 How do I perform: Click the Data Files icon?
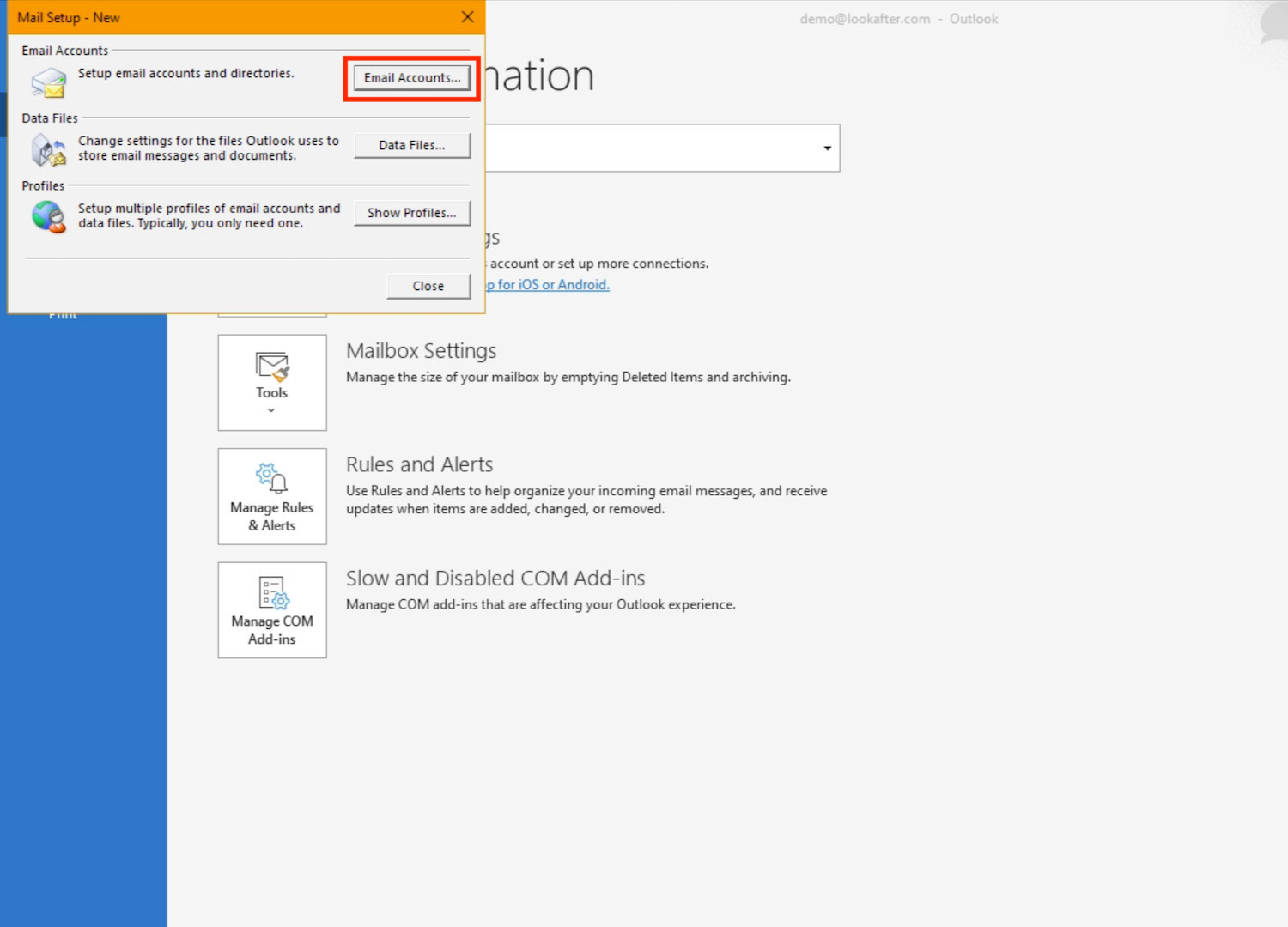tap(48, 151)
